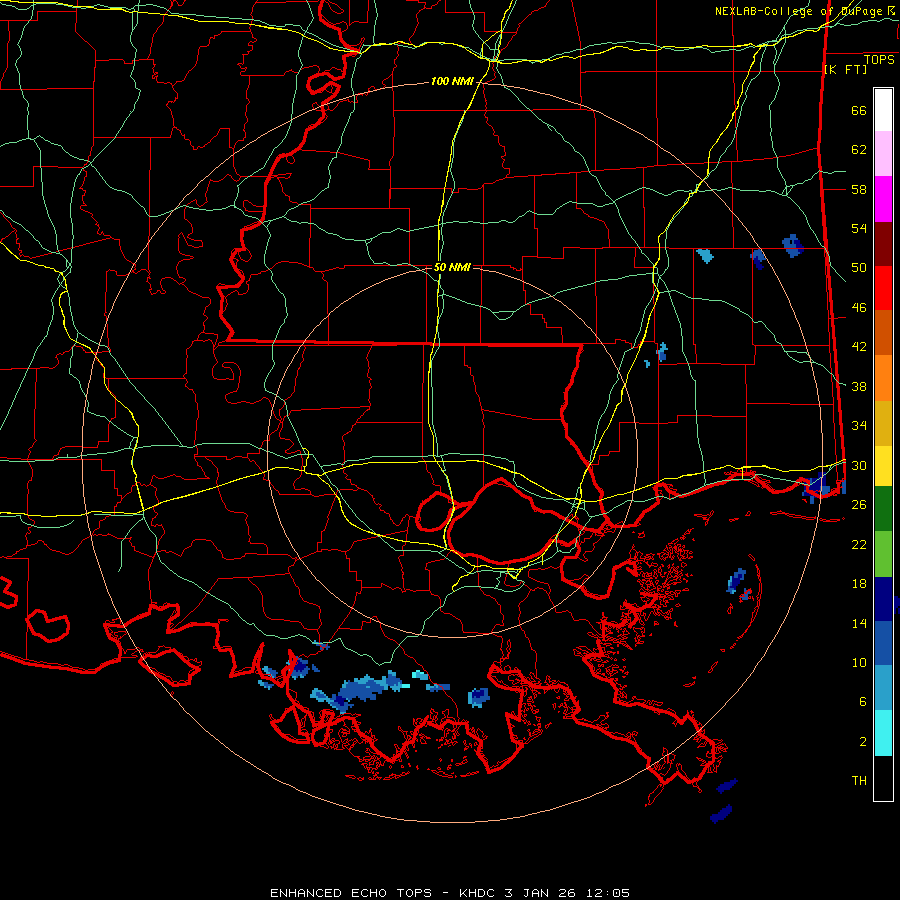
Task: Click the legend value 10
Action: (x=859, y=662)
